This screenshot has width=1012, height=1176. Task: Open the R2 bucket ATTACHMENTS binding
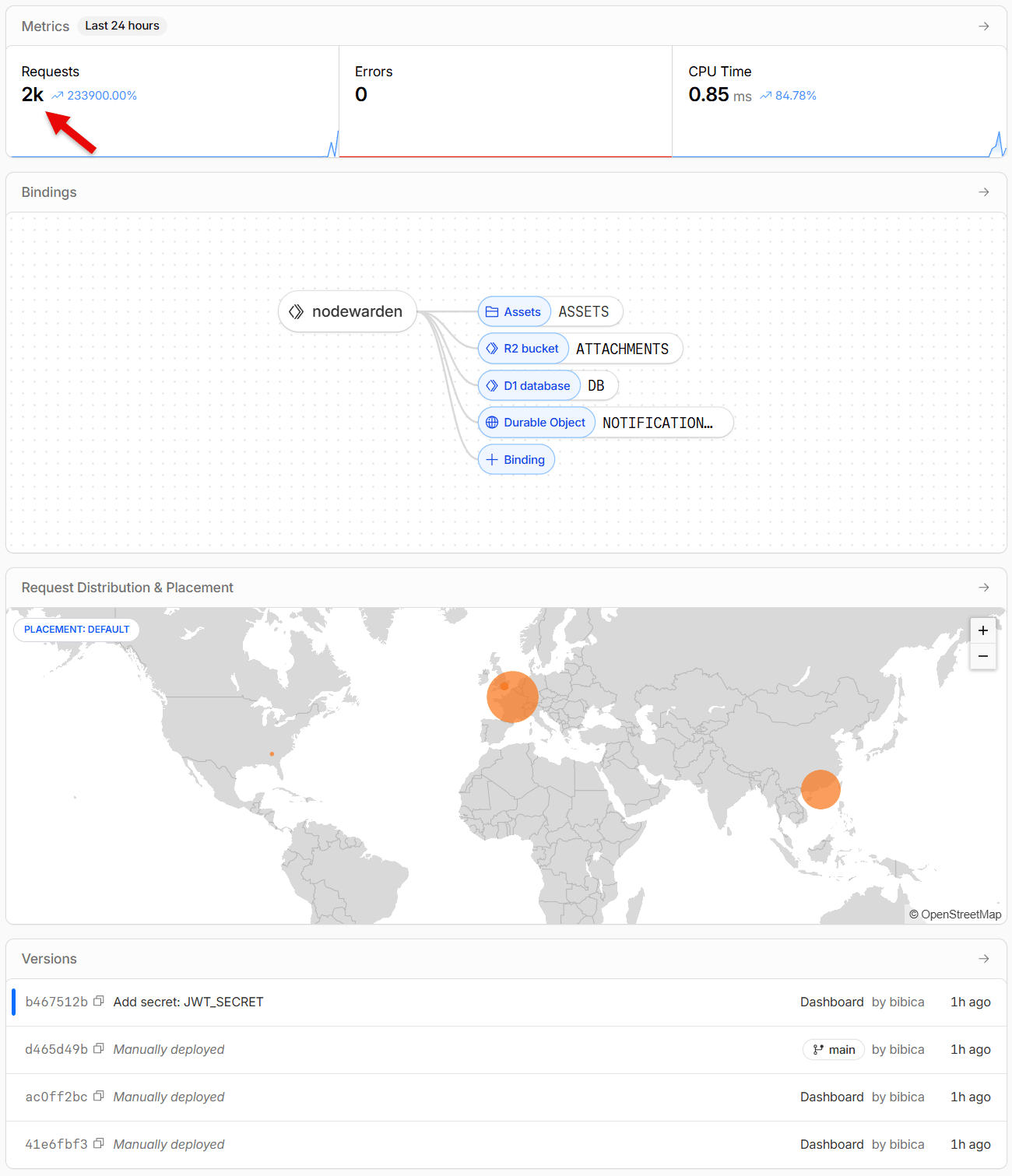point(580,349)
